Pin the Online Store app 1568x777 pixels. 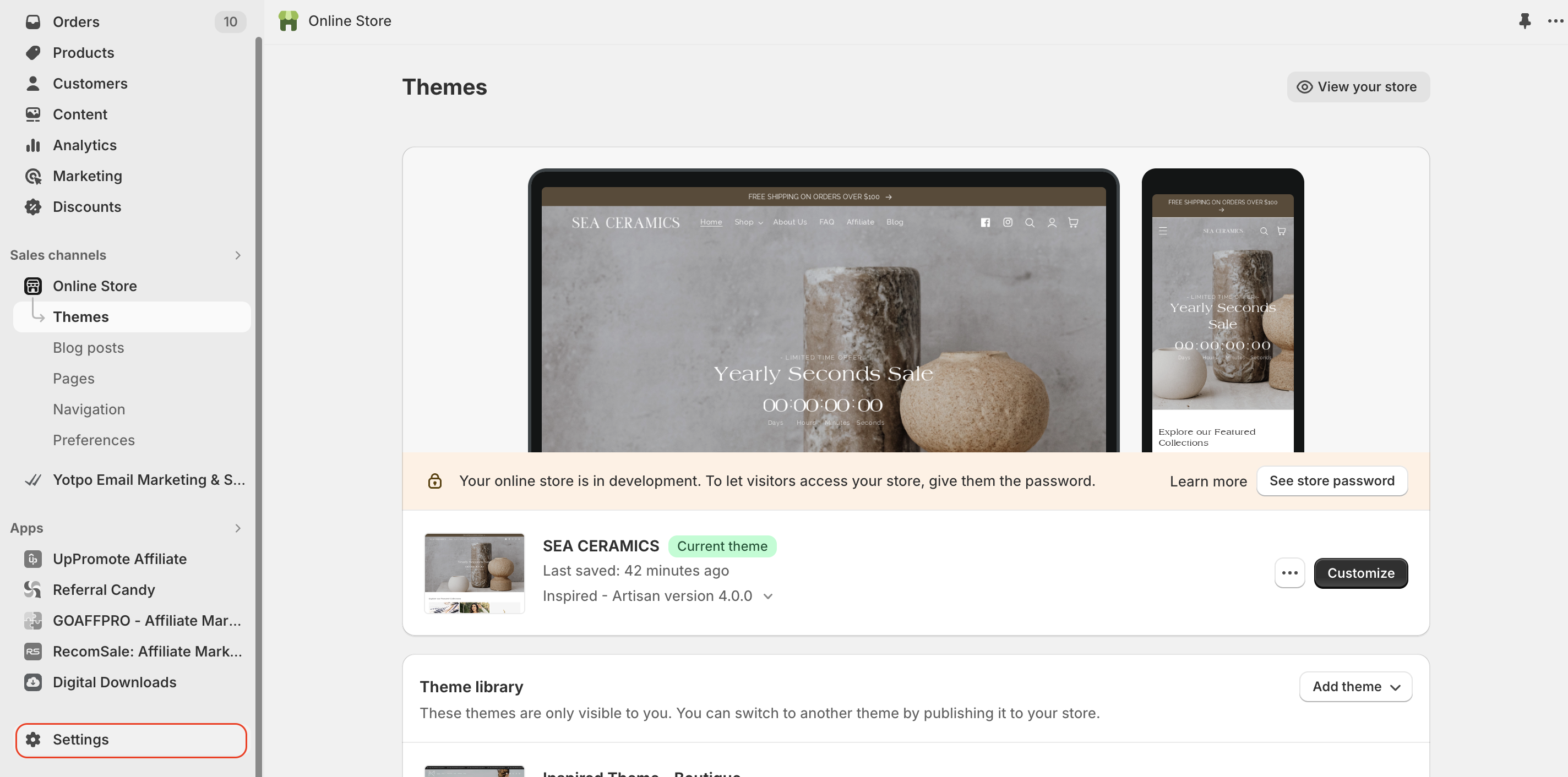[x=1524, y=21]
